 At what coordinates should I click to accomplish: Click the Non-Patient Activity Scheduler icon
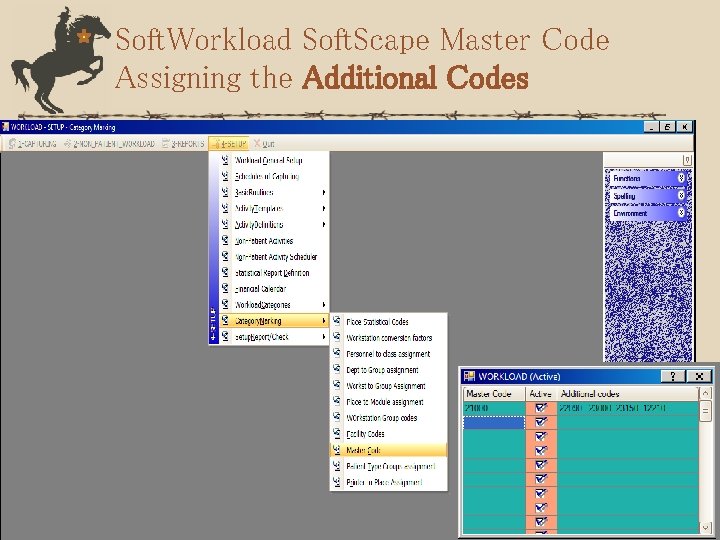tap(225, 256)
